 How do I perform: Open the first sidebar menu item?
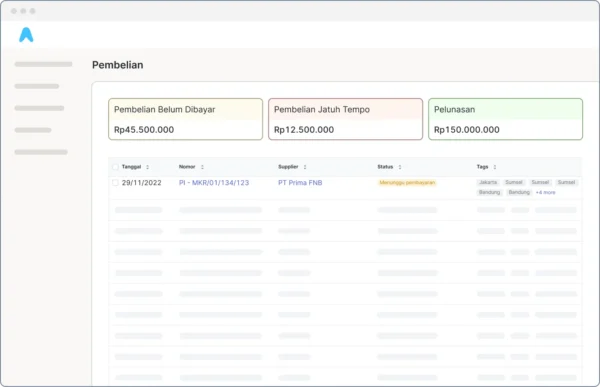tap(43, 64)
